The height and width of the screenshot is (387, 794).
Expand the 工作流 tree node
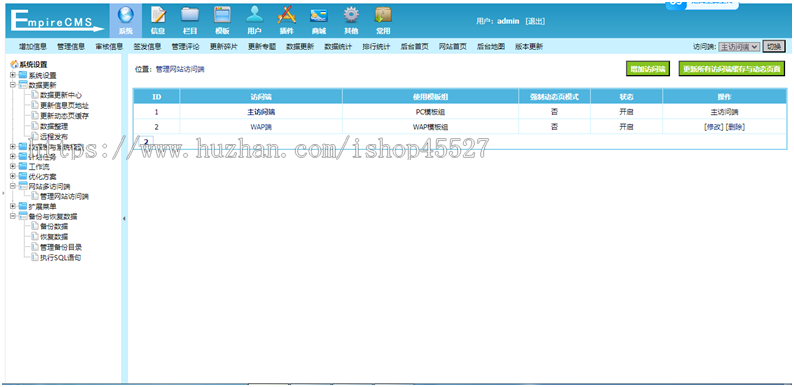point(13,167)
